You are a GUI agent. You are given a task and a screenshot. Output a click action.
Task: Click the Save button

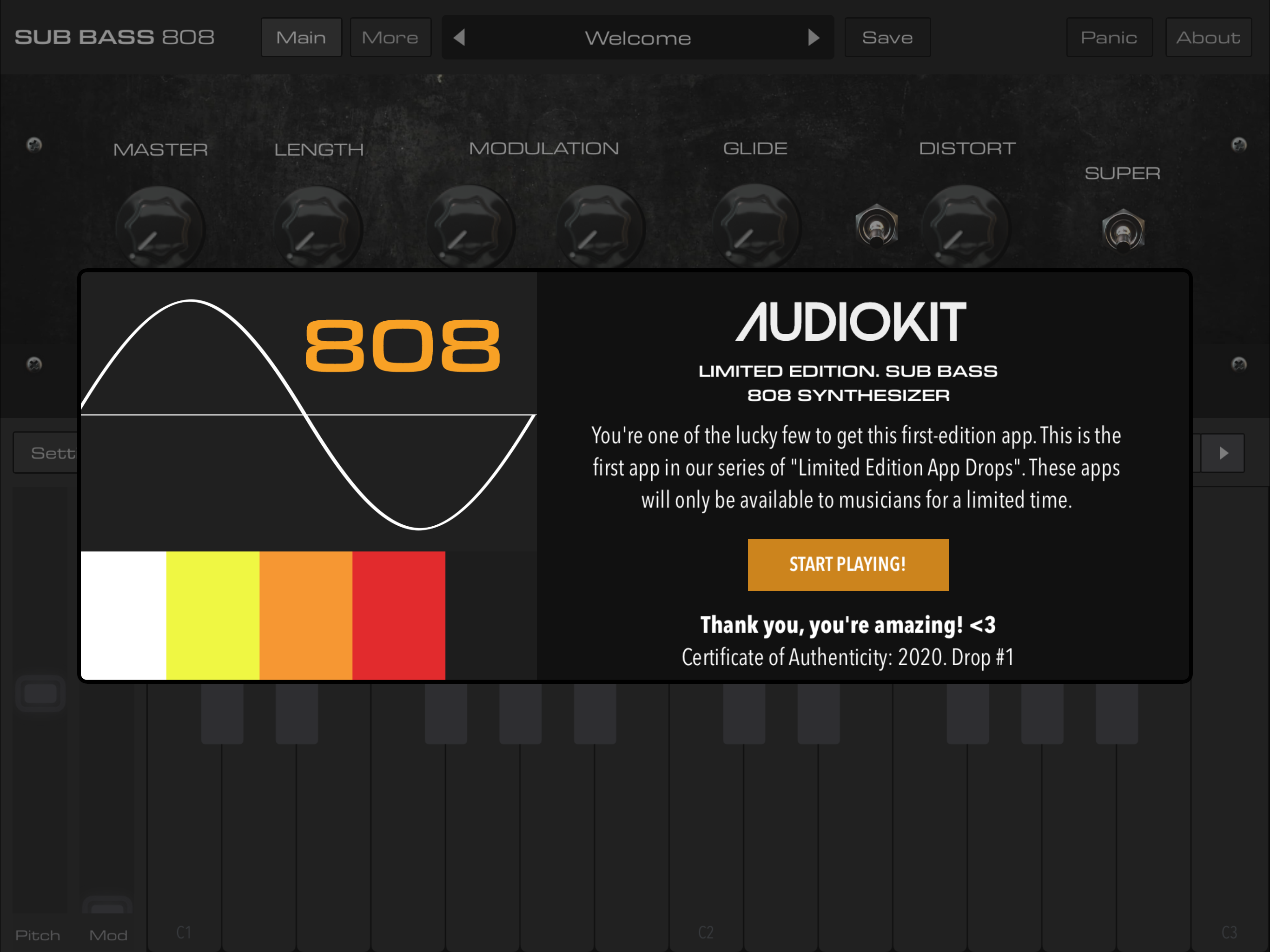pyautogui.click(x=886, y=38)
